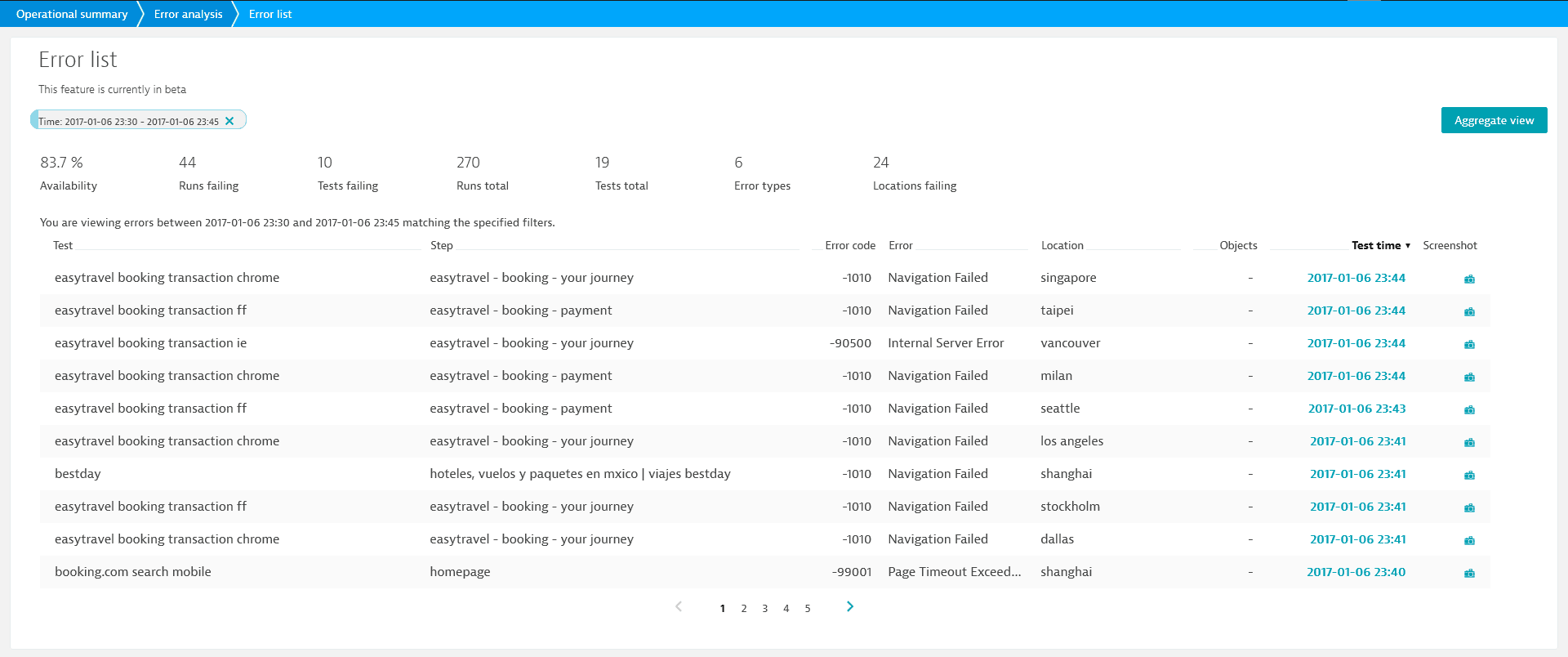Open screenshot for dallas error row

tap(1469, 540)
